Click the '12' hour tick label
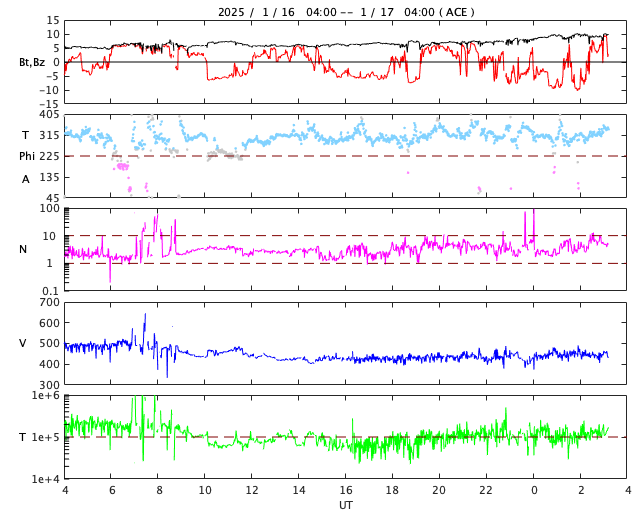Viewport: 640px width, 512px height. click(x=252, y=490)
